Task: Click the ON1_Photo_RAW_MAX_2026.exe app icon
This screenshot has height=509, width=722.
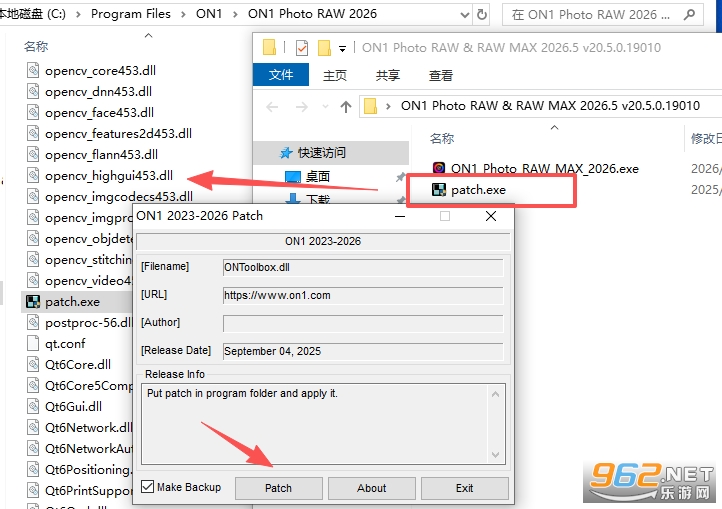Action: click(439, 168)
